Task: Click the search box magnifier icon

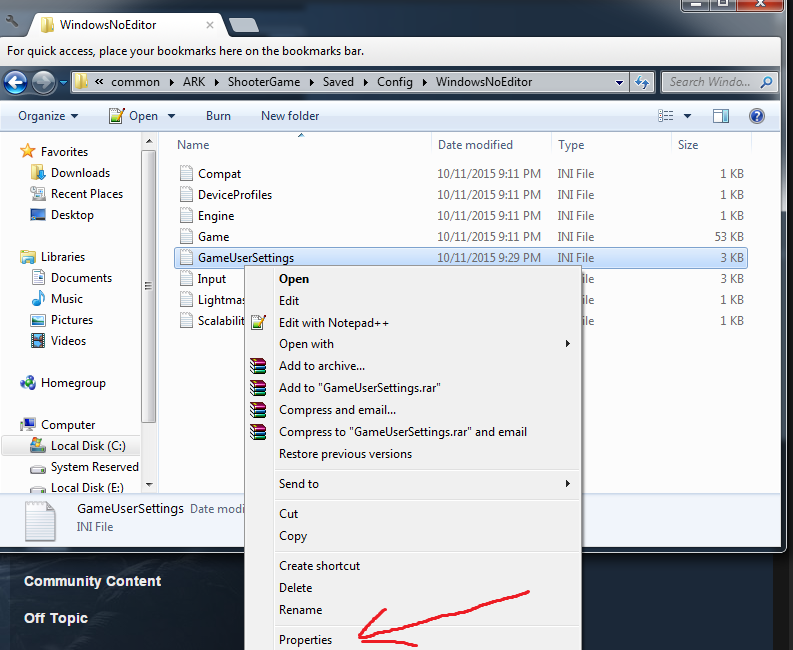Action: coord(766,82)
